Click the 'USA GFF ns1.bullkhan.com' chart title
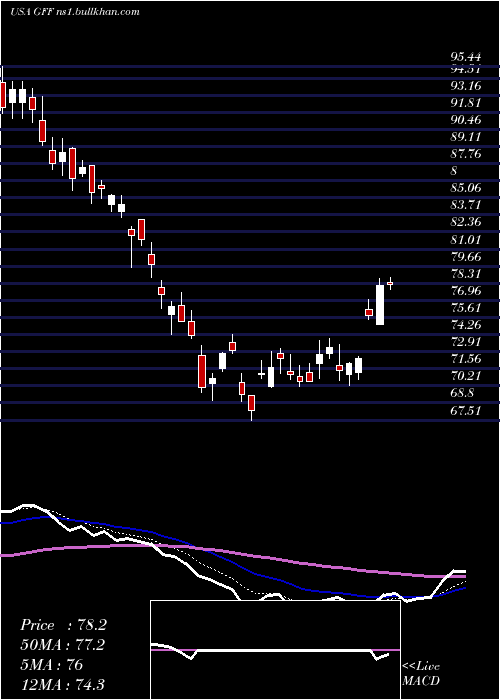Viewport: 500px width, 700px height. click(x=75, y=12)
